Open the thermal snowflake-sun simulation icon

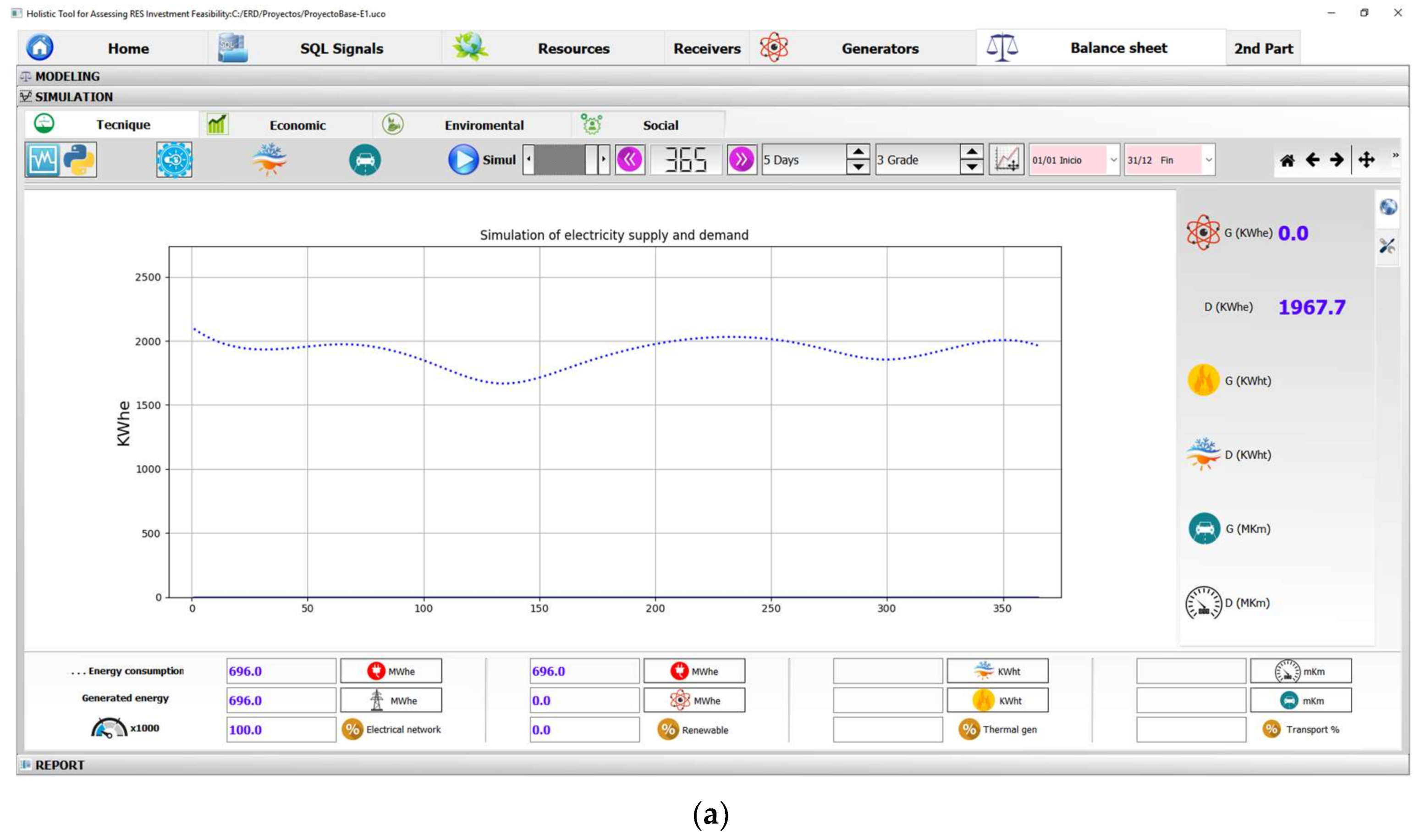[270, 160]
